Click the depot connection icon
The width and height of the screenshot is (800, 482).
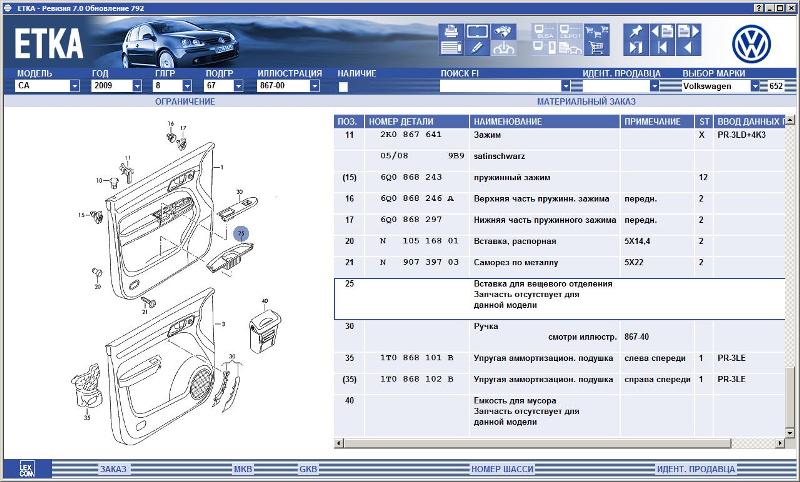[x=570, y=31]
